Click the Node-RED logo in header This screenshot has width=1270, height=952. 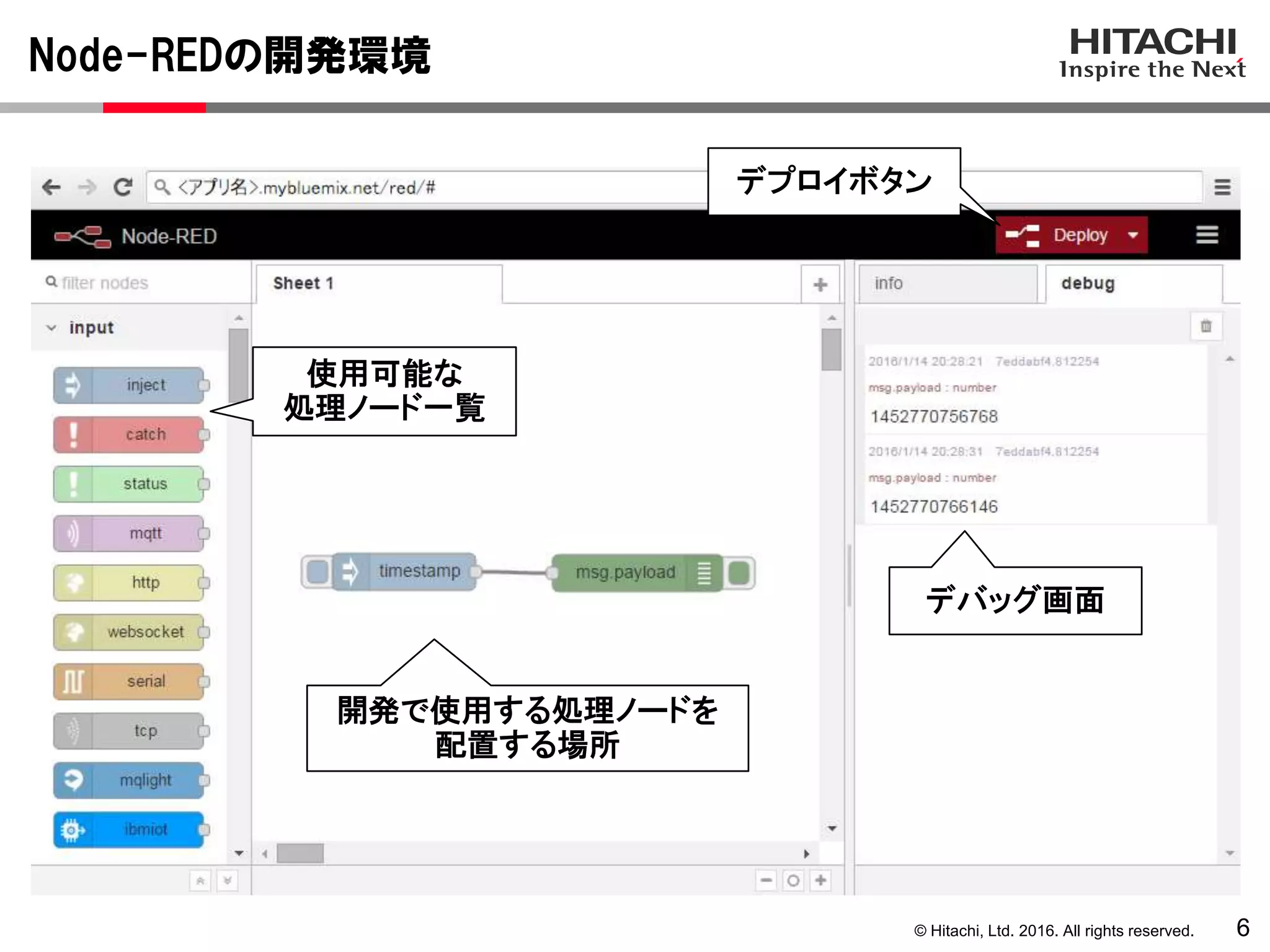point(82,236)
